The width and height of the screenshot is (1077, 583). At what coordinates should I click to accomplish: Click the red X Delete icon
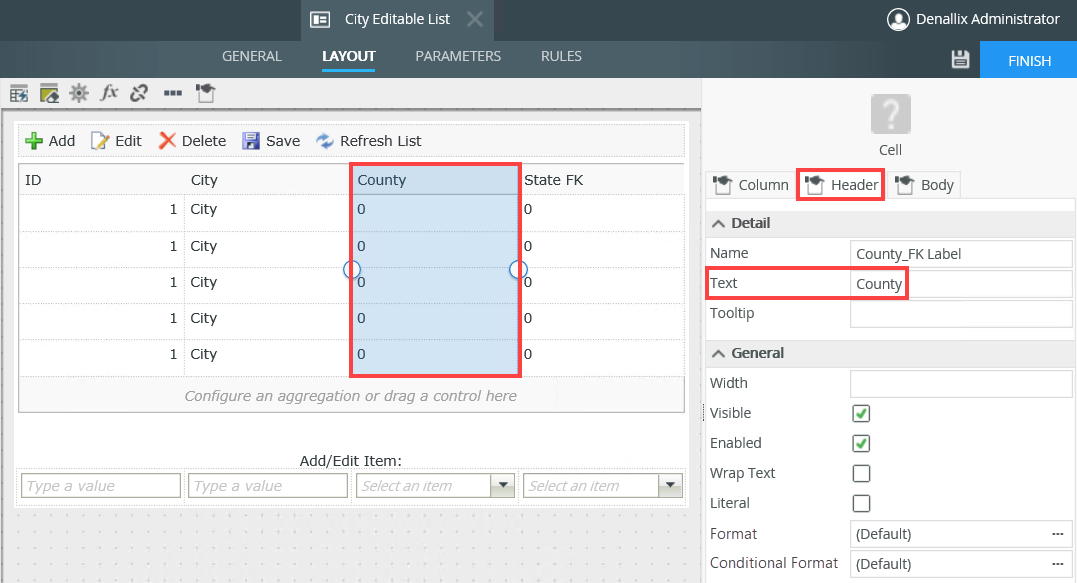point(167,141)
